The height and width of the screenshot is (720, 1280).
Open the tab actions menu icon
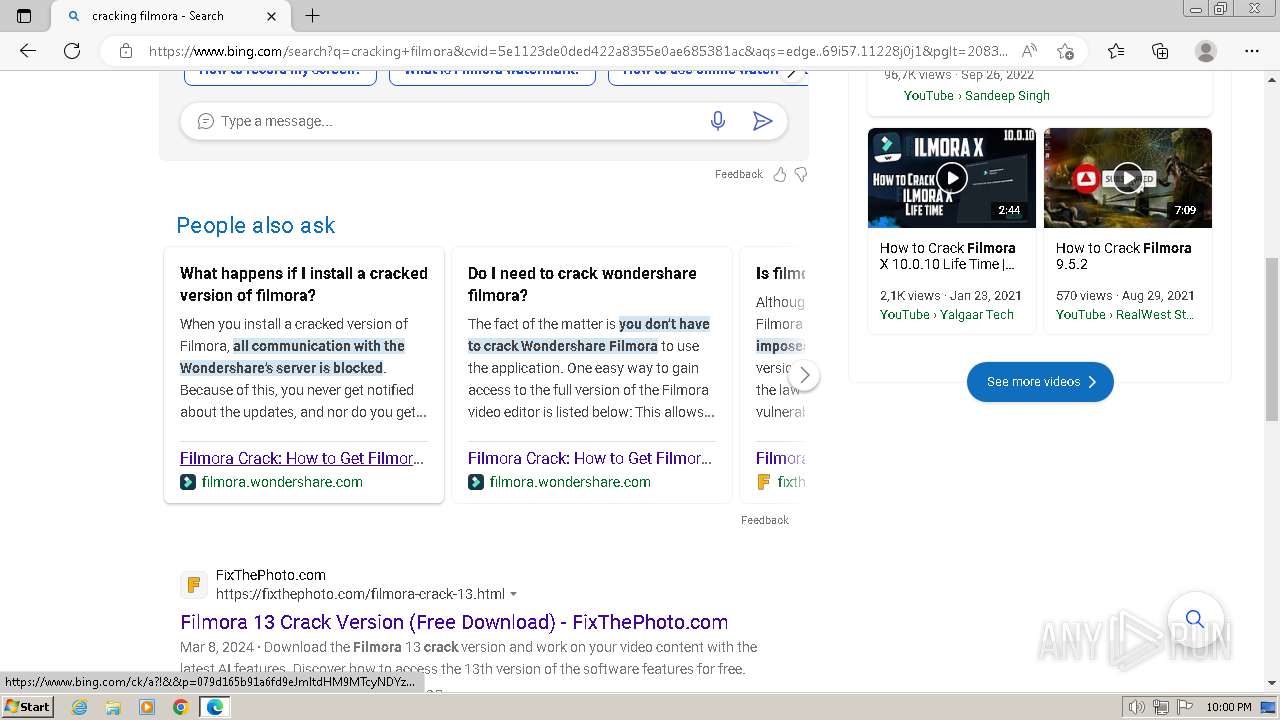[24, 16]
